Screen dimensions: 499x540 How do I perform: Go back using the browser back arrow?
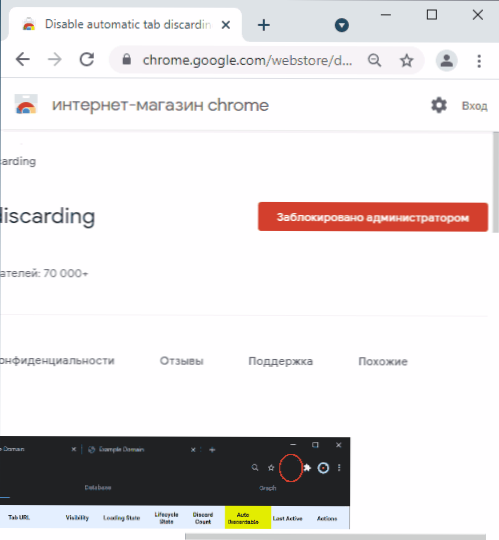click(x=23, y=60)
